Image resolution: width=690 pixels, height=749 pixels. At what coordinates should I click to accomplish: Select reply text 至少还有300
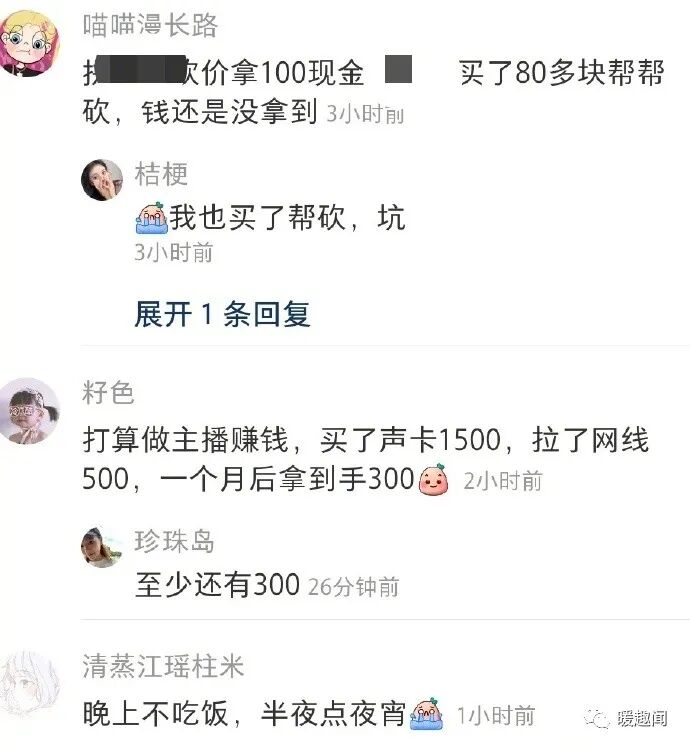click(217, 584)
